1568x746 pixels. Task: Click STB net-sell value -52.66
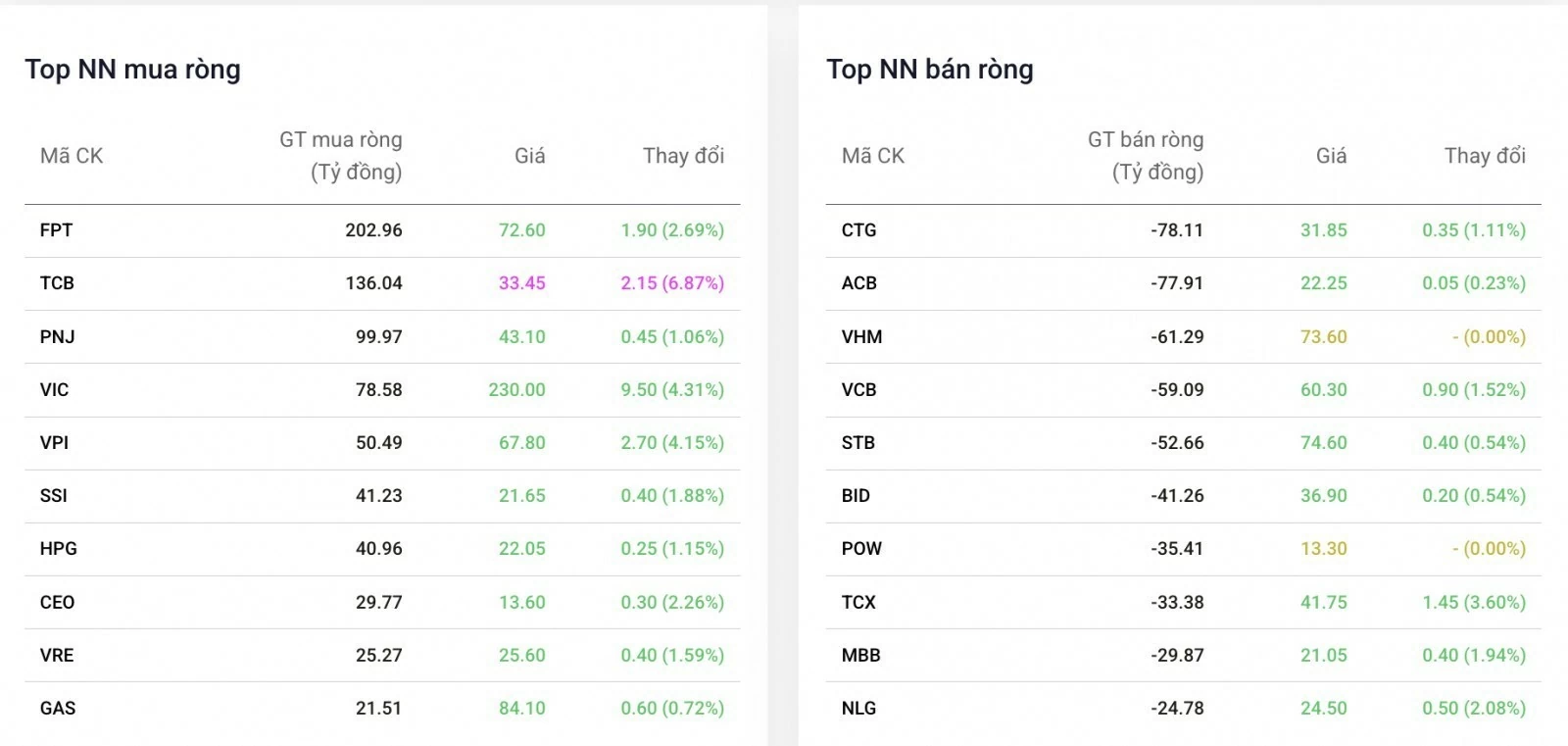pos(1177,443)
